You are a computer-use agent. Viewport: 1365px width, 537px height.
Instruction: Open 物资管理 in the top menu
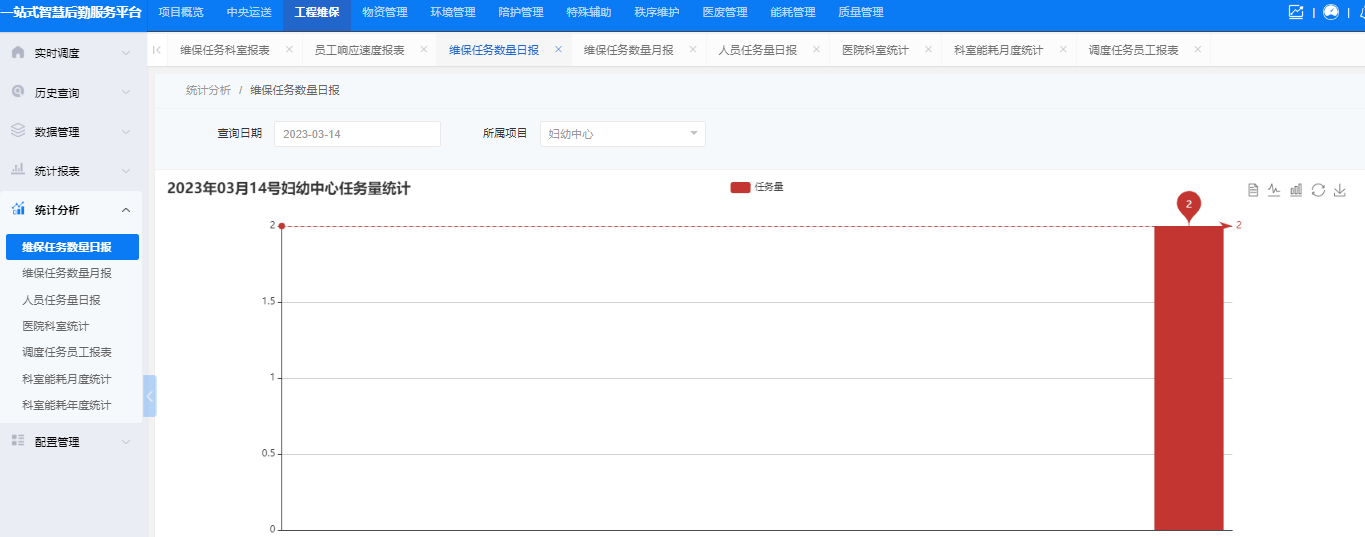(385, 12)
